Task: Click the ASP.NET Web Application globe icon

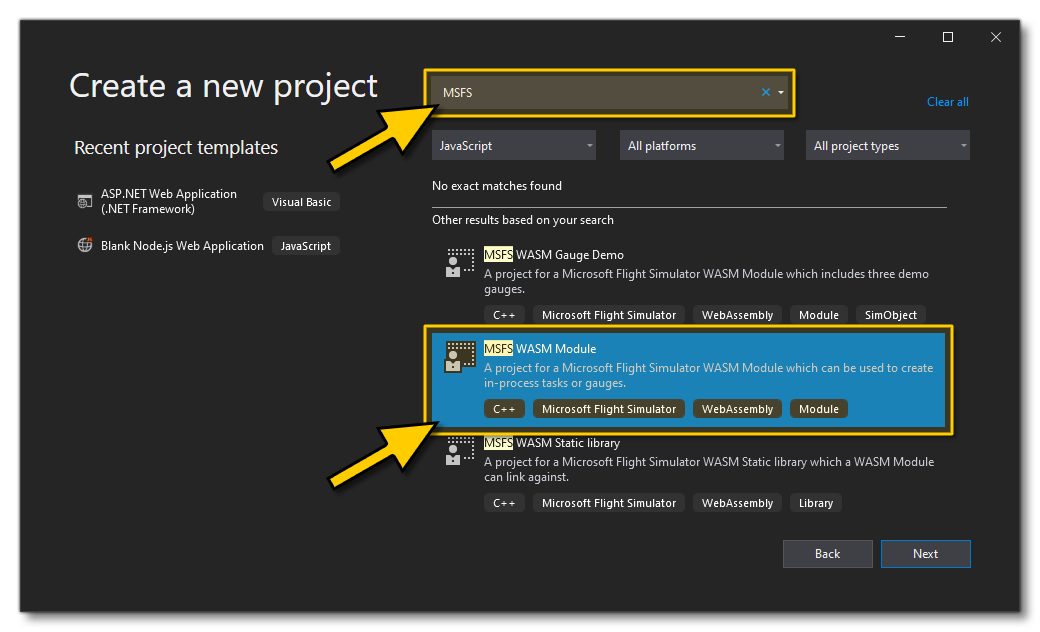Action: pyautogui.click(x=85, y=202)
